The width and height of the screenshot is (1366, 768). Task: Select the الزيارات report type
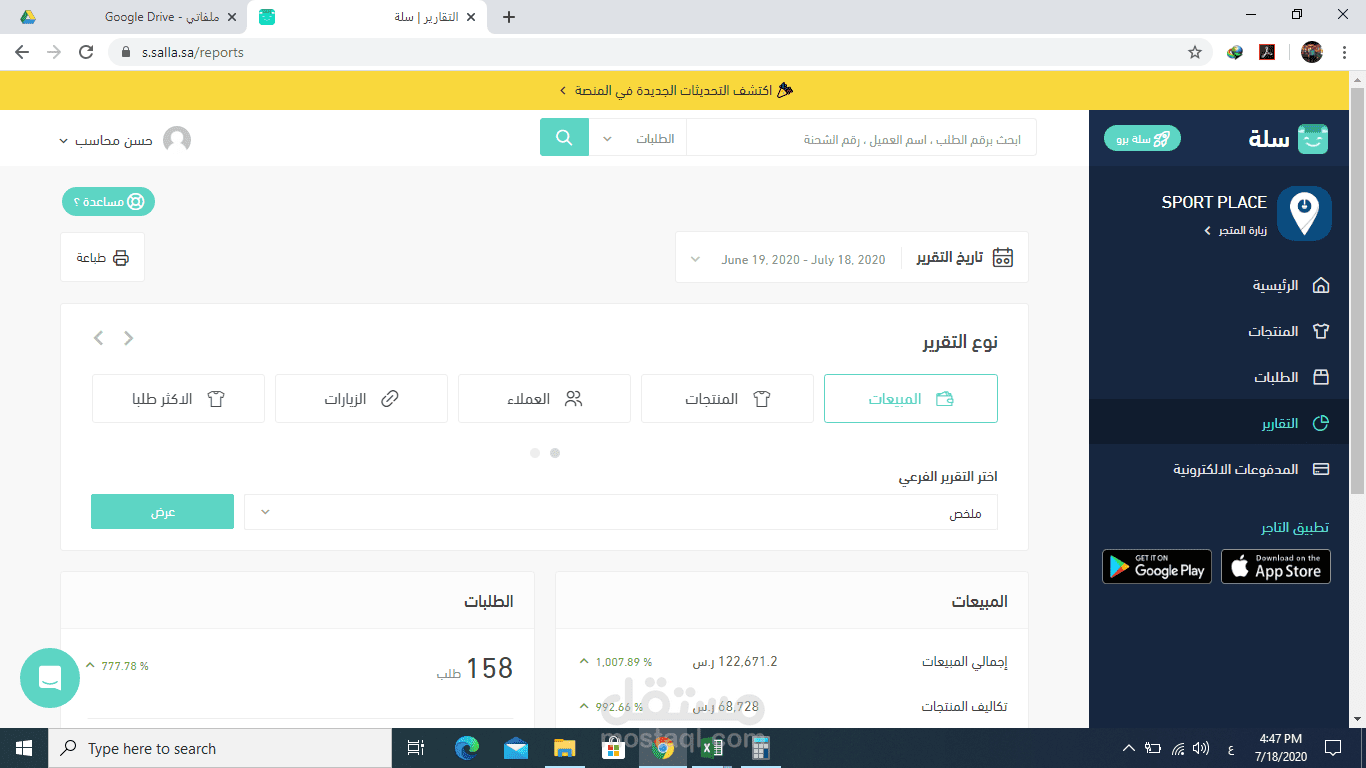tap(361, 398)
